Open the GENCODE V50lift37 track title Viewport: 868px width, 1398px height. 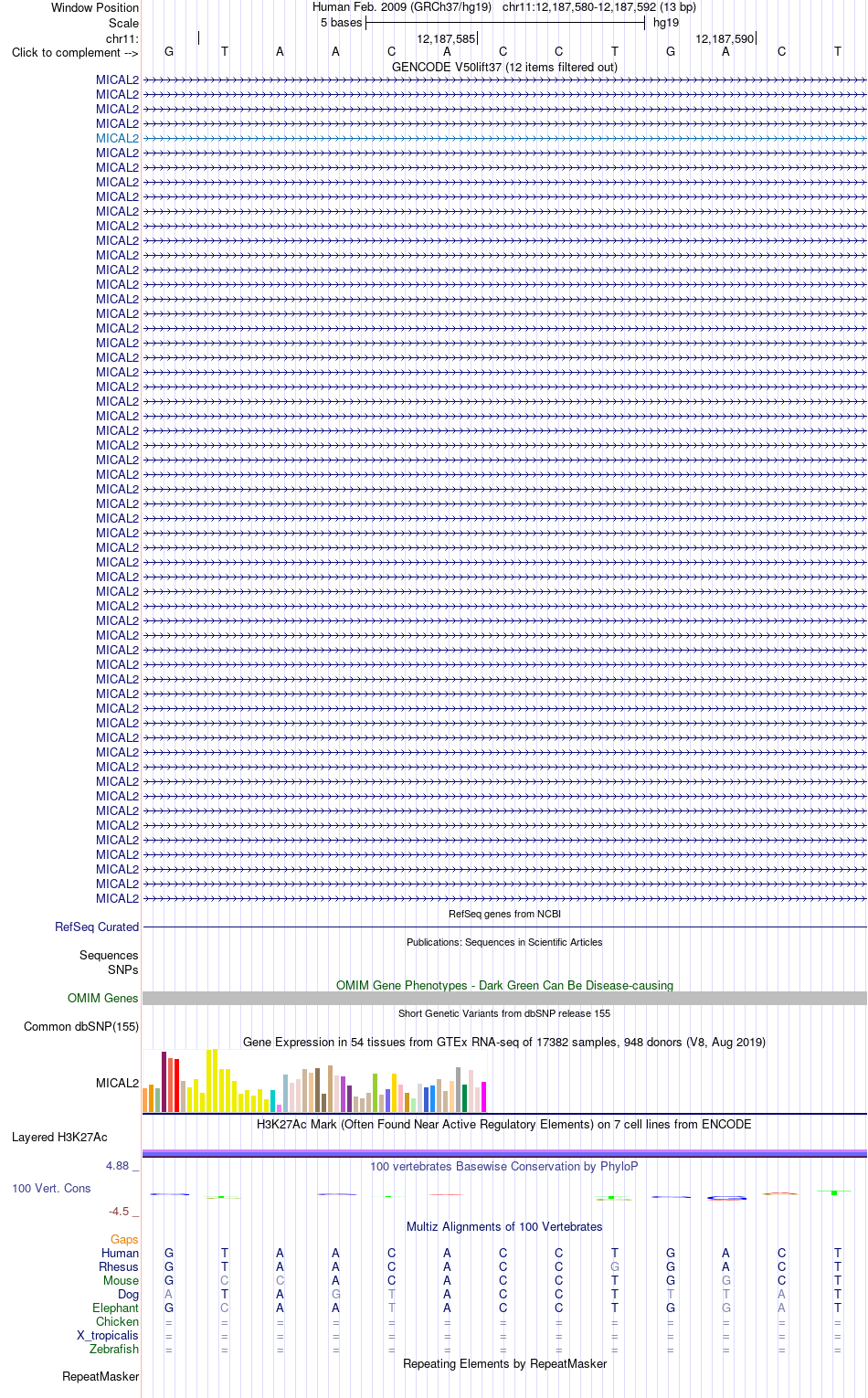(504, 67)
